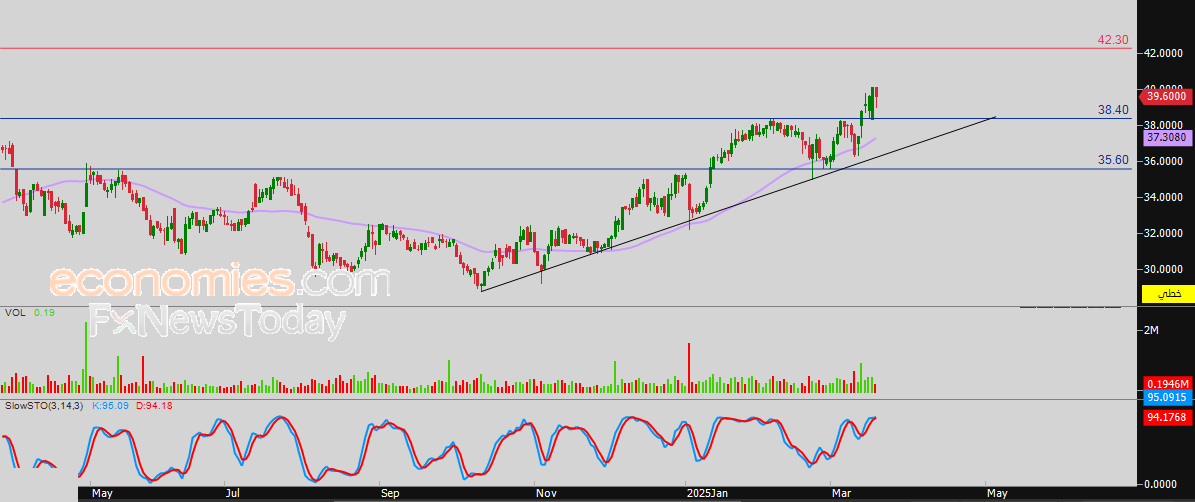Select the red 39.6000 current price tag
The image size is (1195, 502).
tap(1167, 96)
